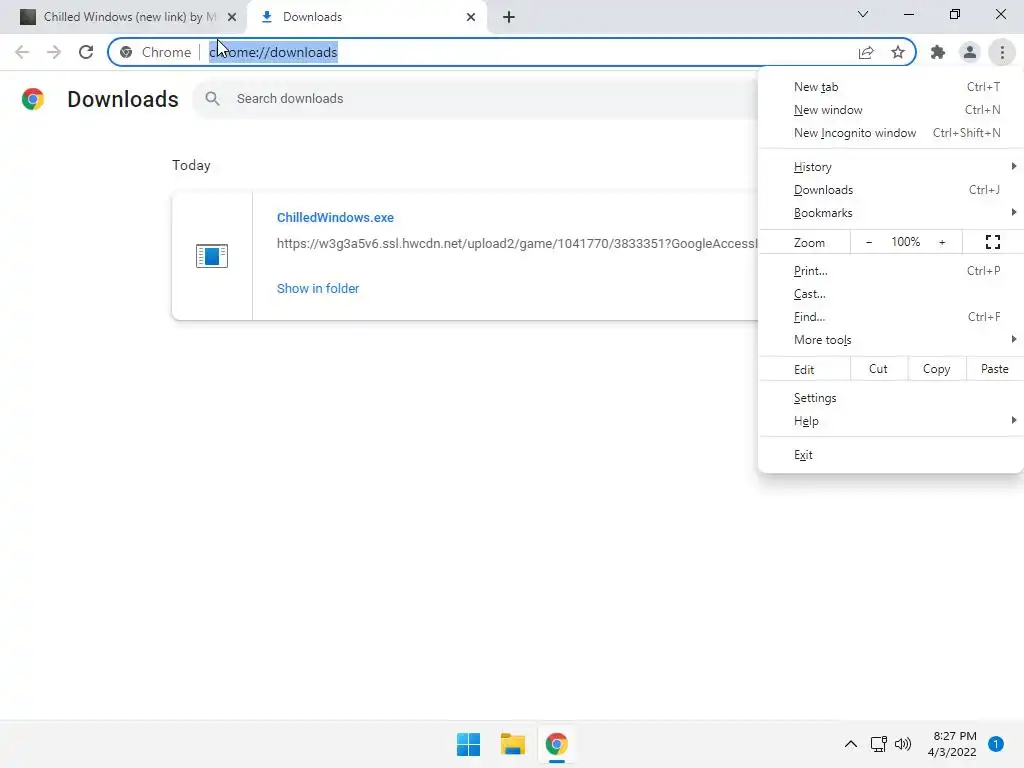Open the tab search chevron
1024x768 pixels.
[863, 14]
